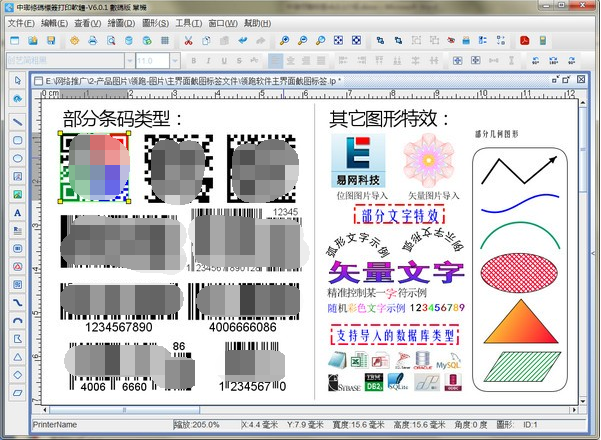The width and height of the screenshot is (601, 440).
Task: Select the triangle shape tool in left toolbox
Action: [x=18, y=357]
